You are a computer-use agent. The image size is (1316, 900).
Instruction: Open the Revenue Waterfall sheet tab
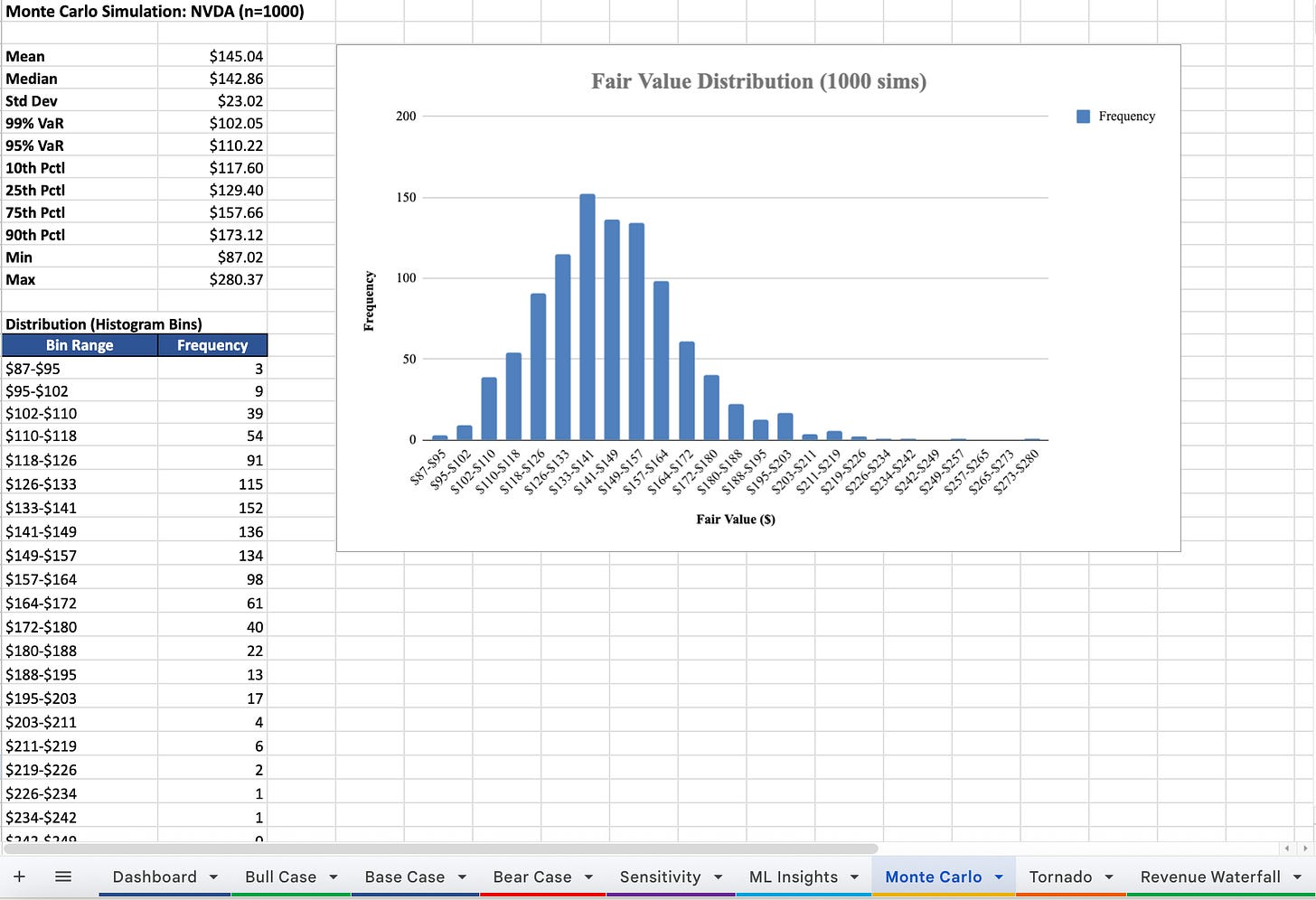(x=1209, y=877)
